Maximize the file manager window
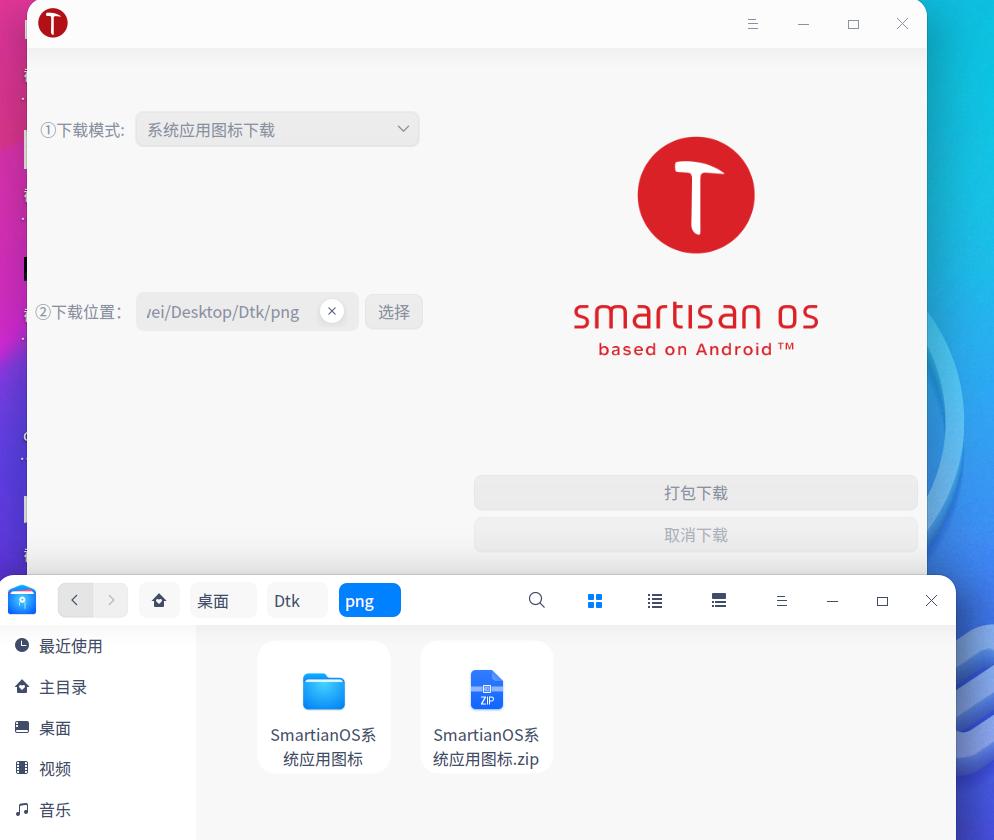Screen dimensions: 994x840 click(x=882, y=601)
